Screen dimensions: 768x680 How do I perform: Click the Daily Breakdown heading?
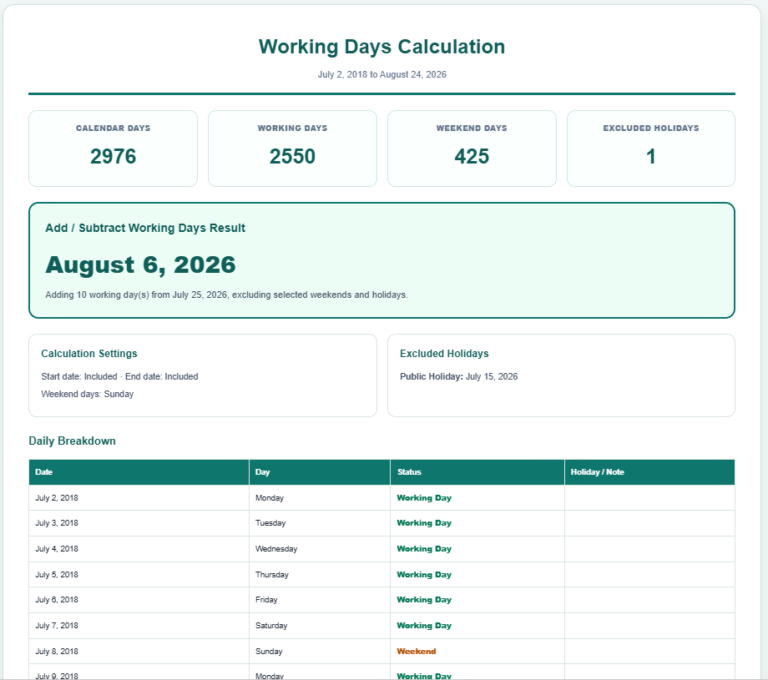tap(72, 441)
